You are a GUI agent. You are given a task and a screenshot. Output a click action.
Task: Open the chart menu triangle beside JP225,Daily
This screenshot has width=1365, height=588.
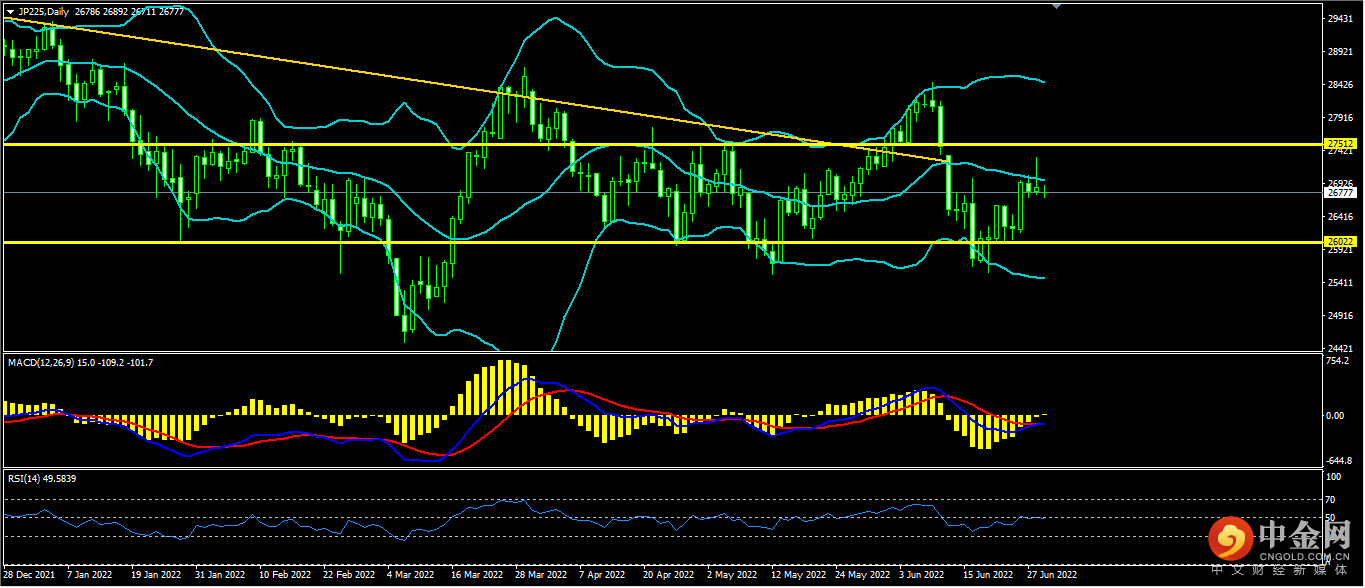pos(10,12)
